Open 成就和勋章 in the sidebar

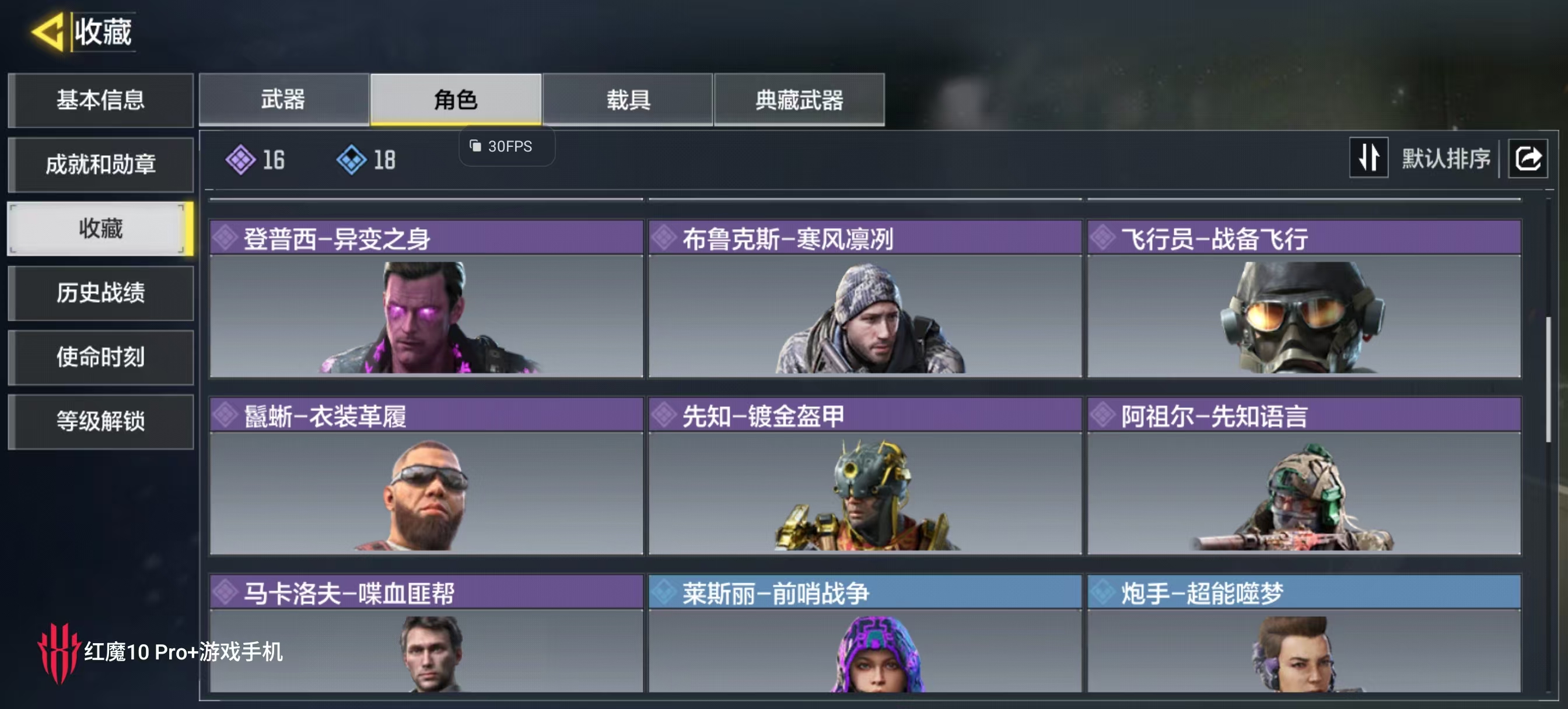tap(101, 164)
